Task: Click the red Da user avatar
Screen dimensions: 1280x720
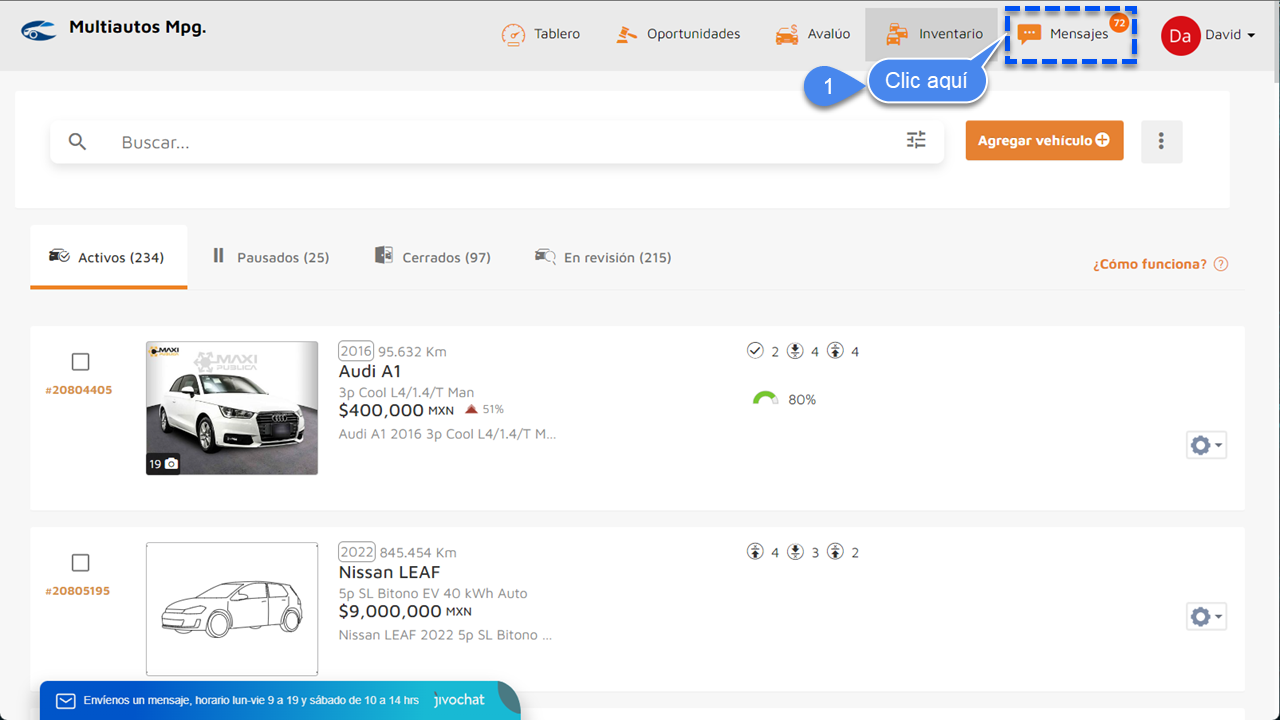Action: coord(1180,35)
